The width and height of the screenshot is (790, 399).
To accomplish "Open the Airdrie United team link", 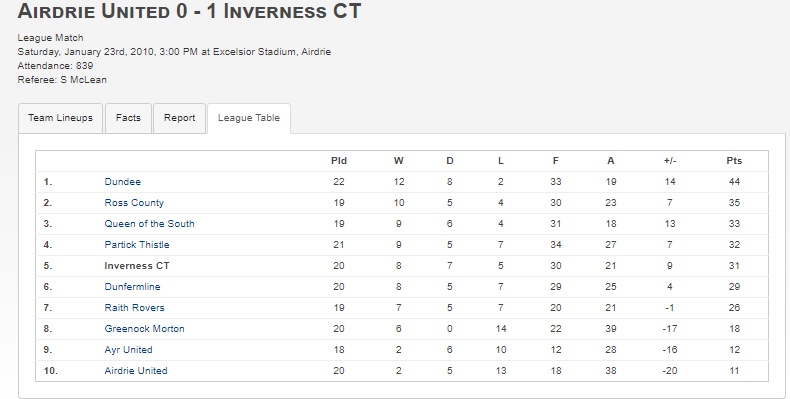I will 136,371.
